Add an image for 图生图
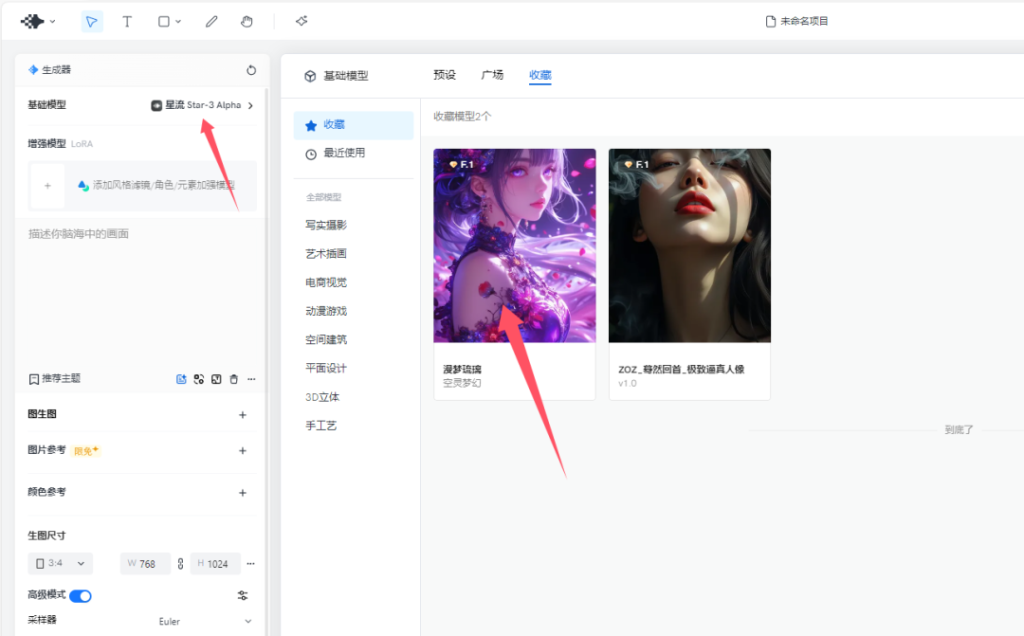The height and width of the screenshot is (636, 1024). point(242,415)
